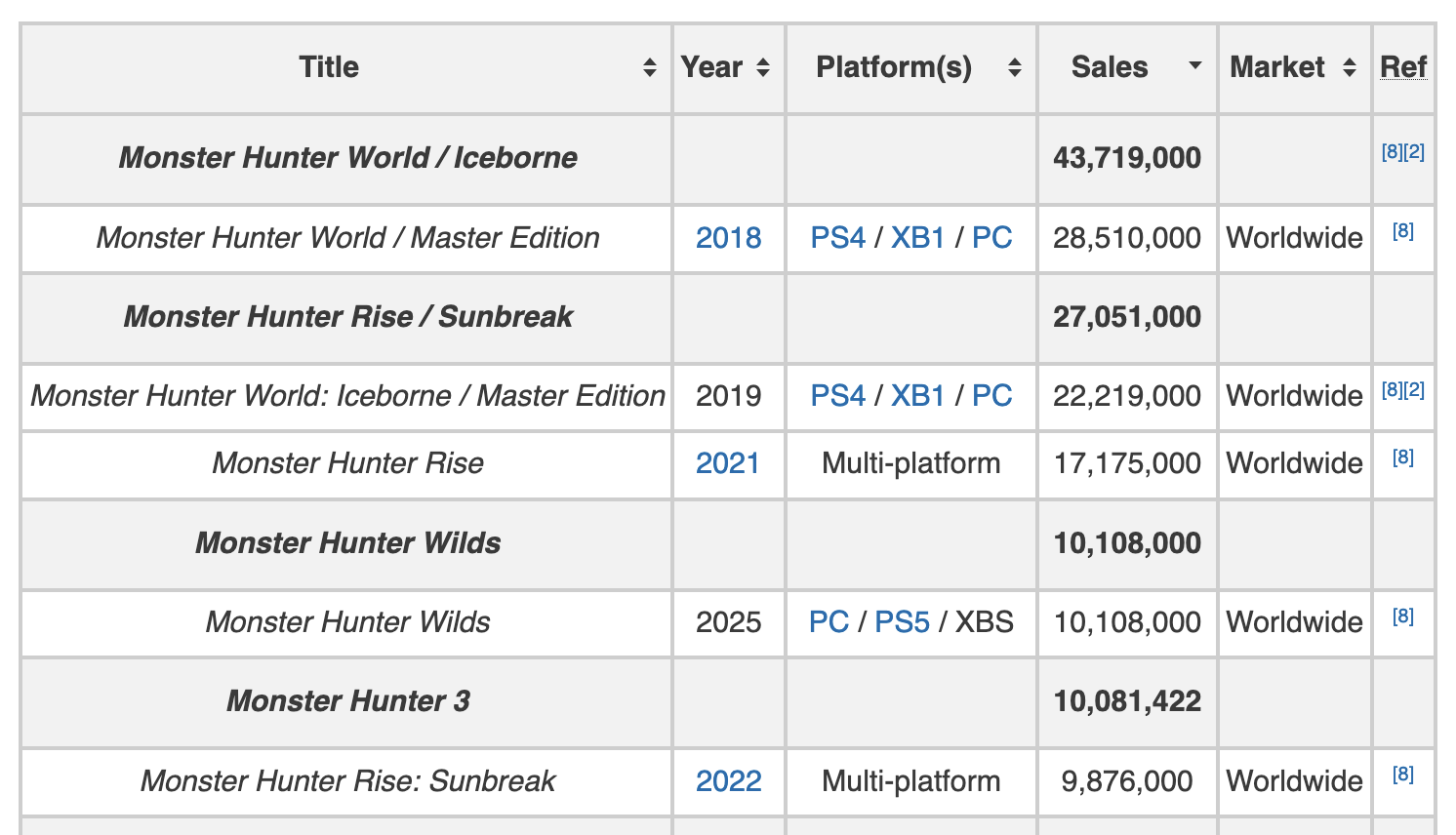Select the bold Monster Hunter 3 title
The height and width of the screenshot is (835, 1456).
(x=347, y=701)
